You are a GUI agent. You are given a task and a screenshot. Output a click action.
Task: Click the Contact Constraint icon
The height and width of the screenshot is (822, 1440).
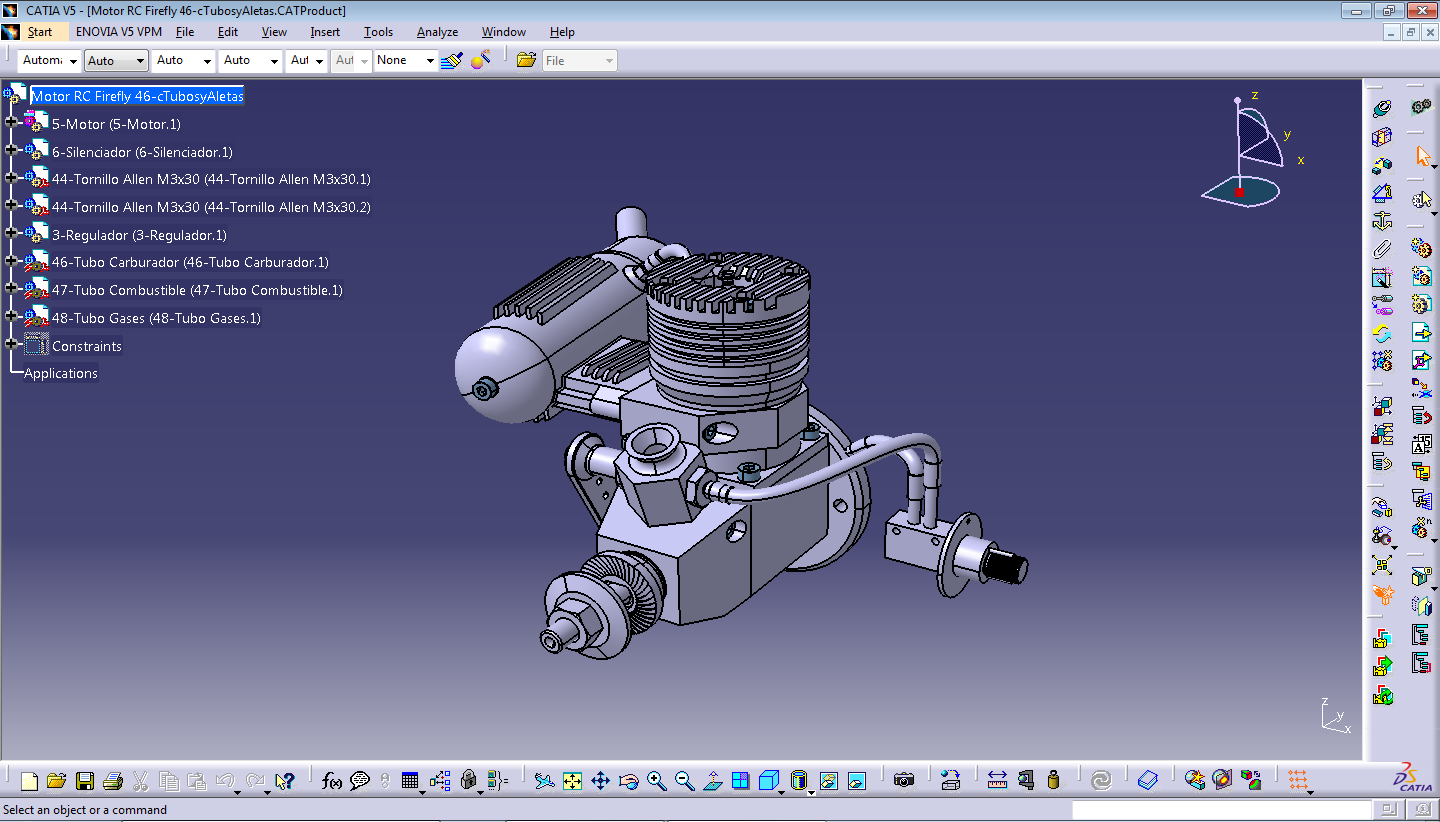1382,136
